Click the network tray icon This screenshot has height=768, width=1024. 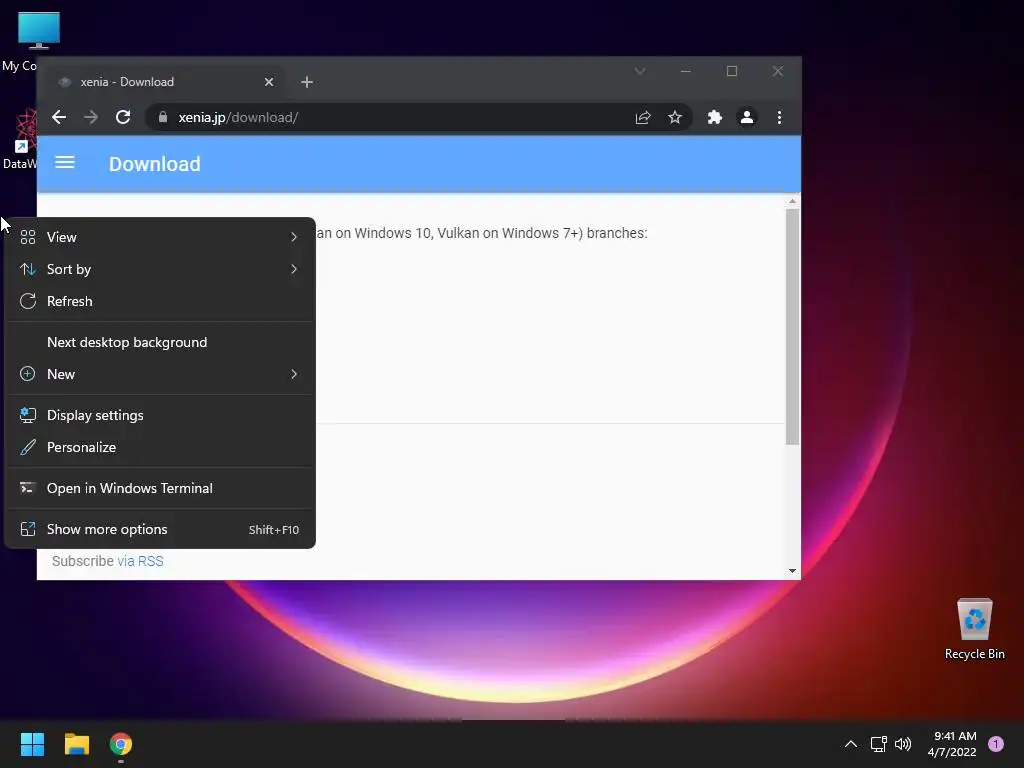click(x=878, y=744)
